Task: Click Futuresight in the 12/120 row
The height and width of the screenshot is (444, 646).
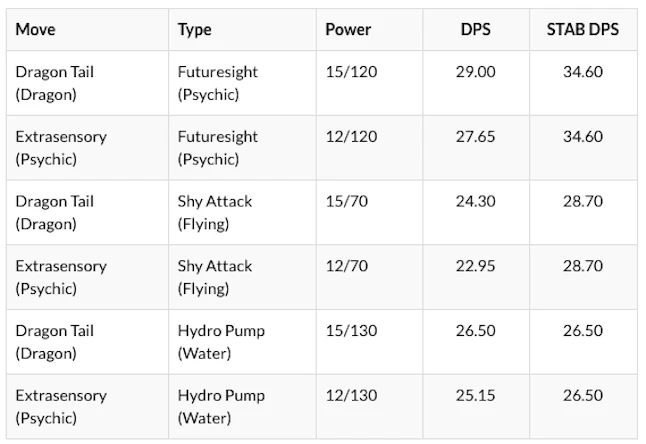Action: (217, 137)
